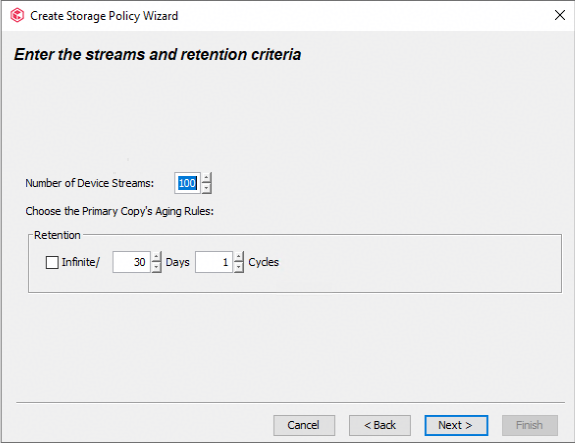Go to previous step with Back
Screen dimensions: 575x443
click(380, 425)
